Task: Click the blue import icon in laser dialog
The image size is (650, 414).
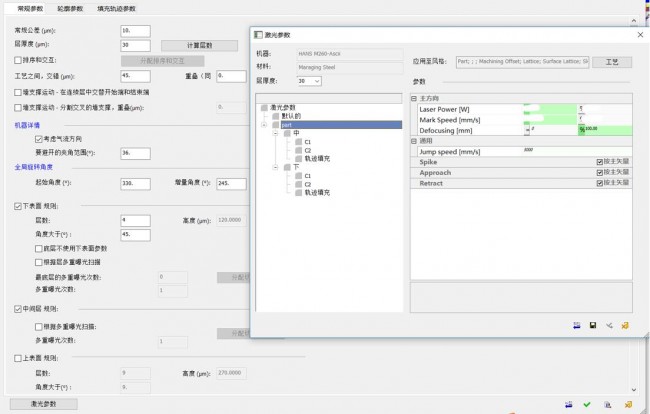Action: [577, 325]
